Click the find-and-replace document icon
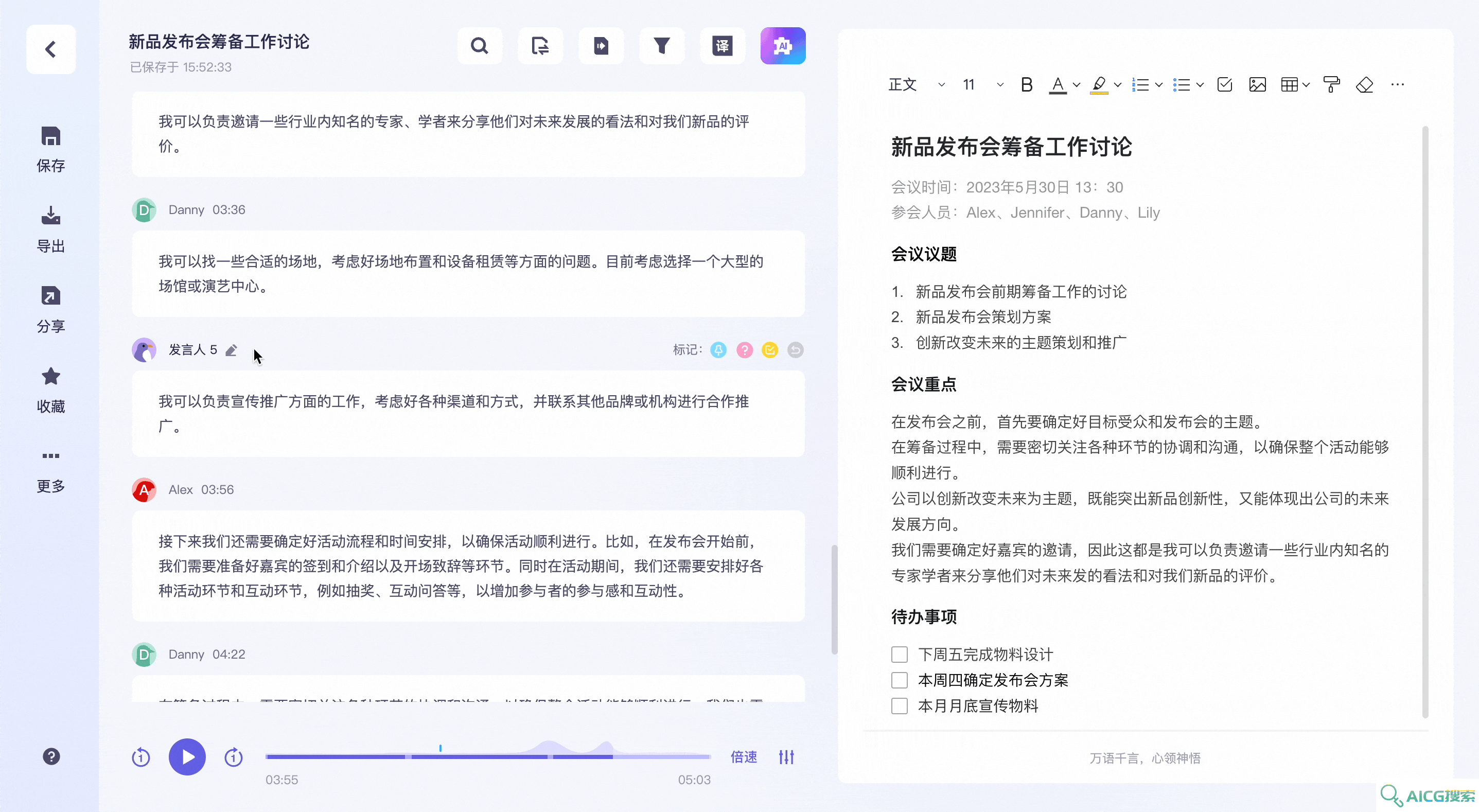1479x812 pixels. [x=540, y=46]
